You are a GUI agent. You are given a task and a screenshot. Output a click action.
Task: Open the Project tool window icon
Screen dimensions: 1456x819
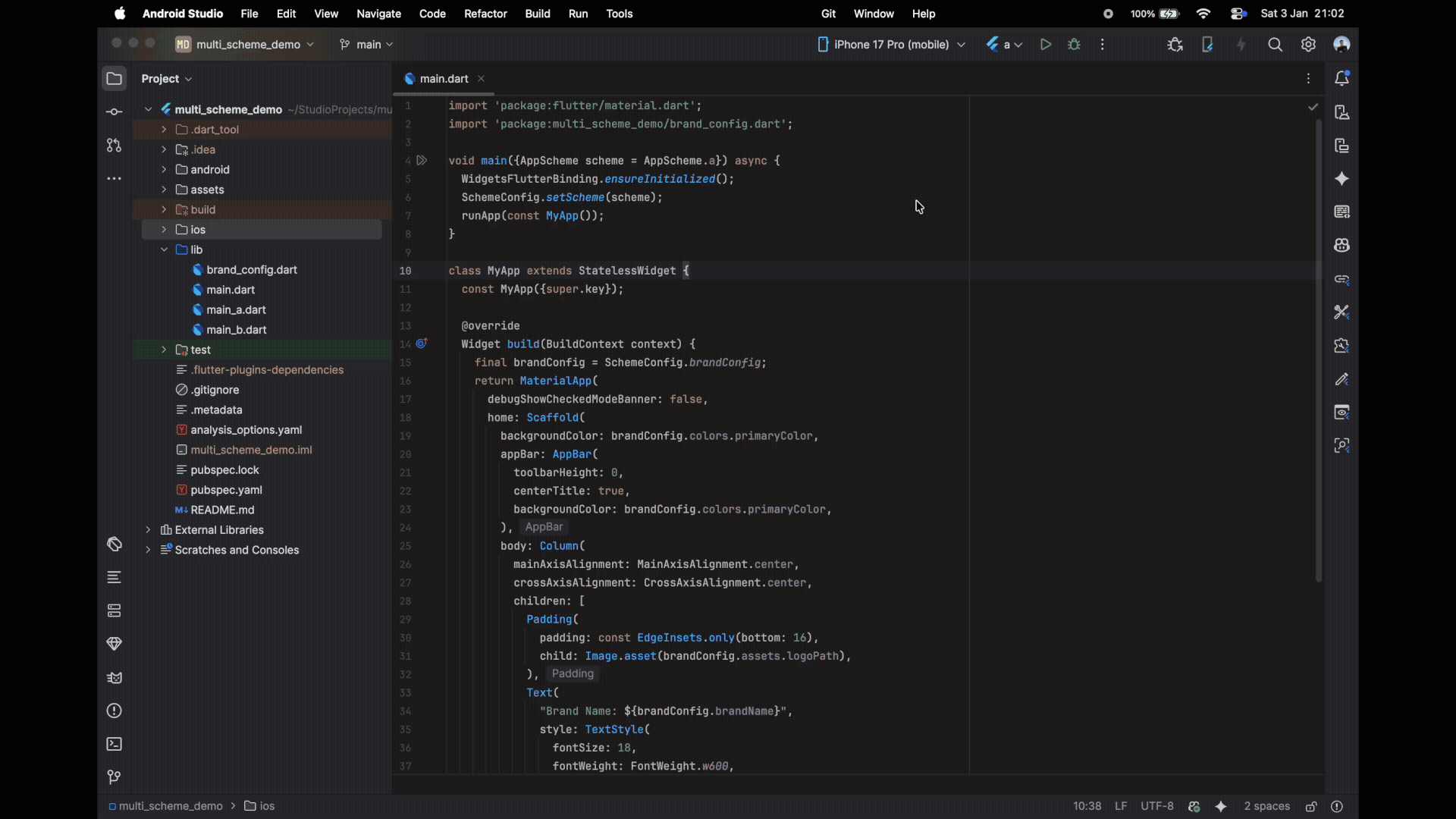[x=114, y=79]
